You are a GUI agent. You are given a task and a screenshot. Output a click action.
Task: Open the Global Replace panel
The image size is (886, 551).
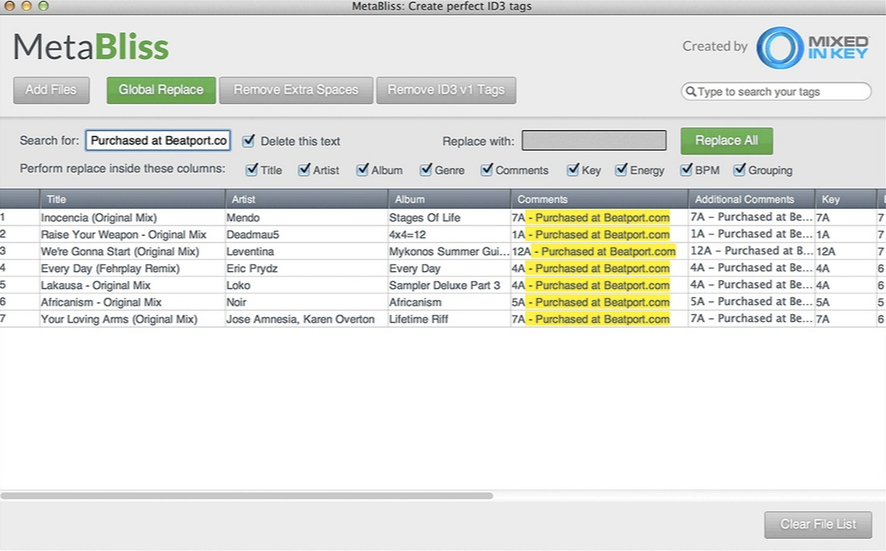[161, 90]
